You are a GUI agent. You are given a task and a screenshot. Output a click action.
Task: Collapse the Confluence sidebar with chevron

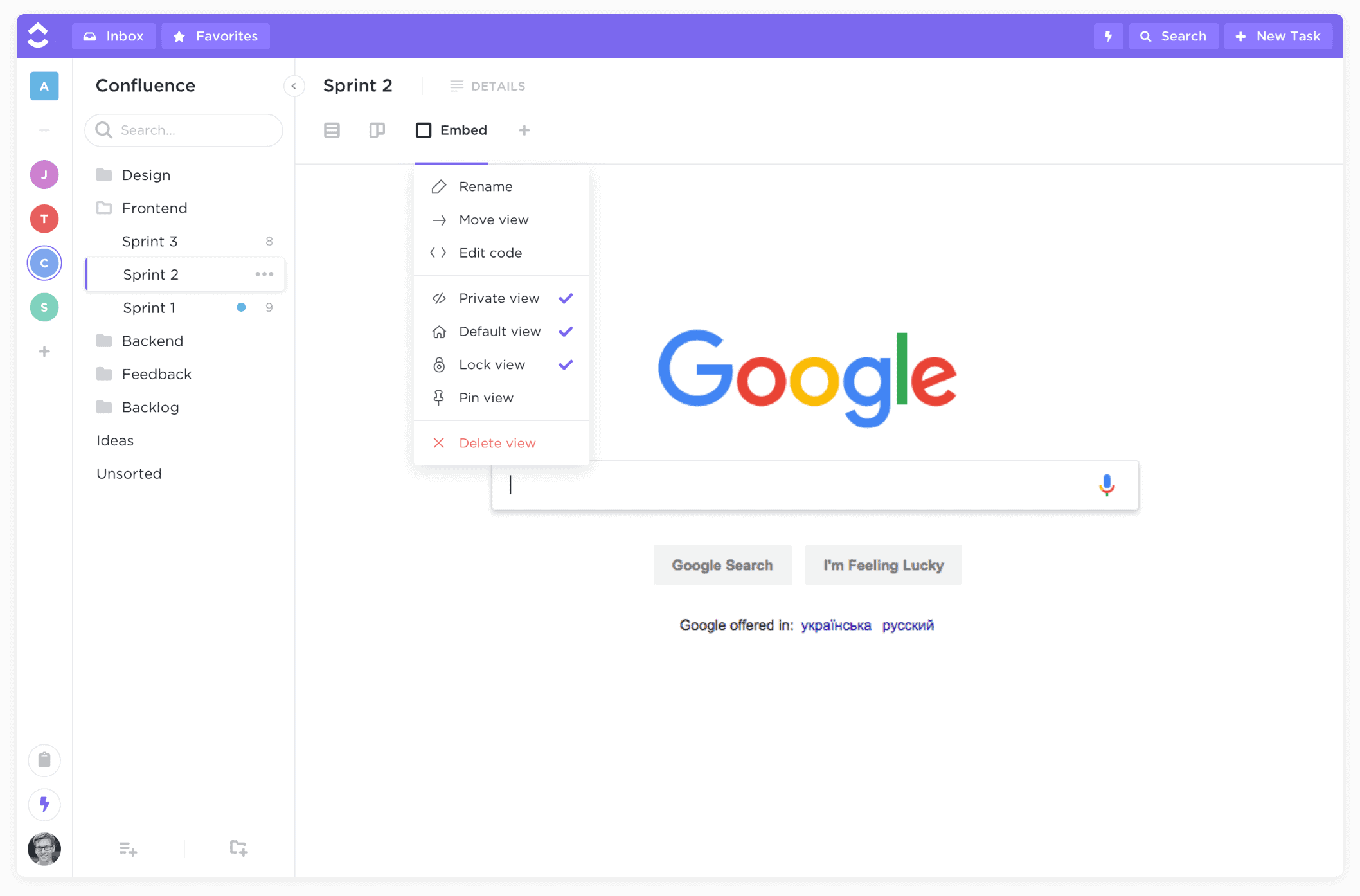coord(294,85)
